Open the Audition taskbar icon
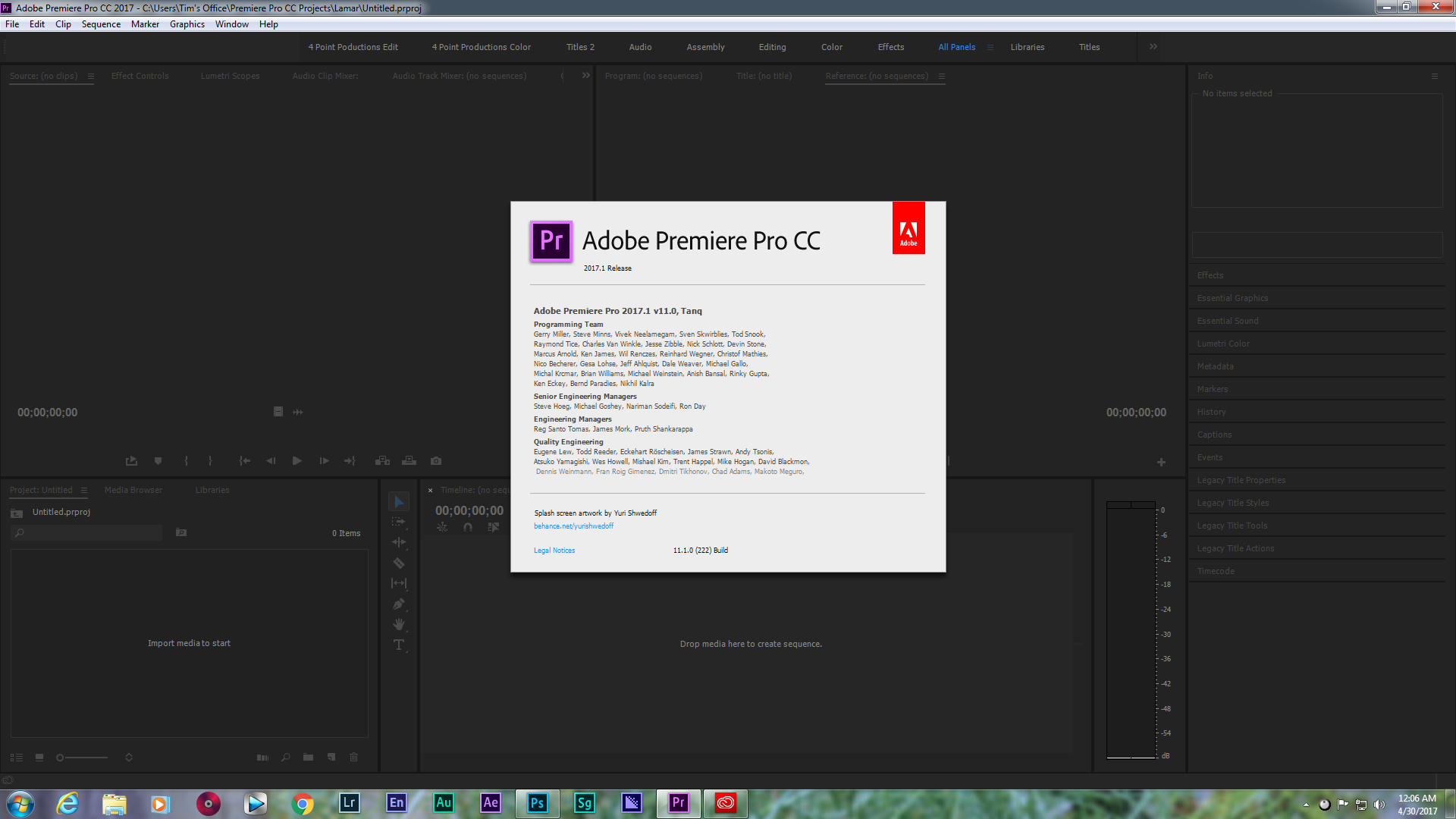This screenshot has width=1456, height=819. click(444, 803)
